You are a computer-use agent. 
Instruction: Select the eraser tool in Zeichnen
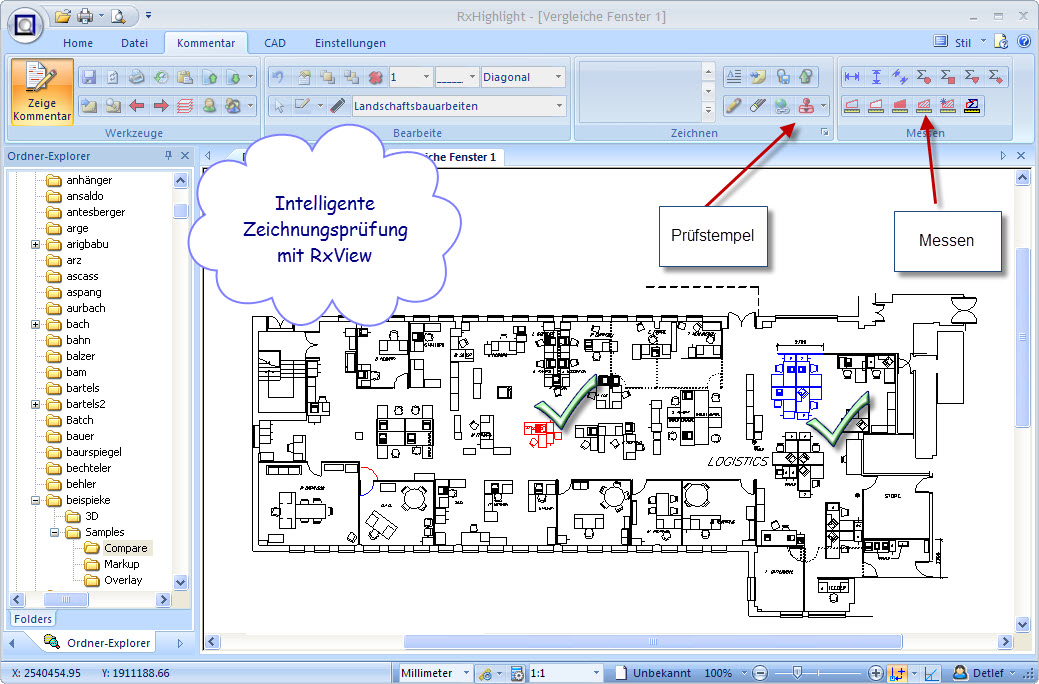[x=757, y=105]
